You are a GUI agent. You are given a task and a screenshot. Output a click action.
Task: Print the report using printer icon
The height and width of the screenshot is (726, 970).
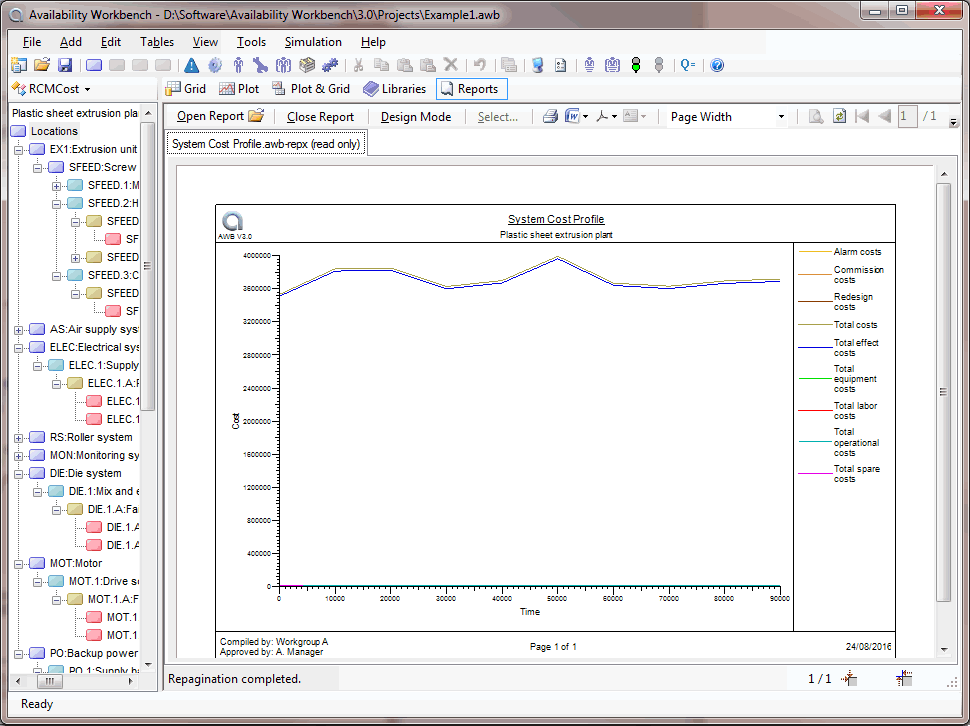550,117
